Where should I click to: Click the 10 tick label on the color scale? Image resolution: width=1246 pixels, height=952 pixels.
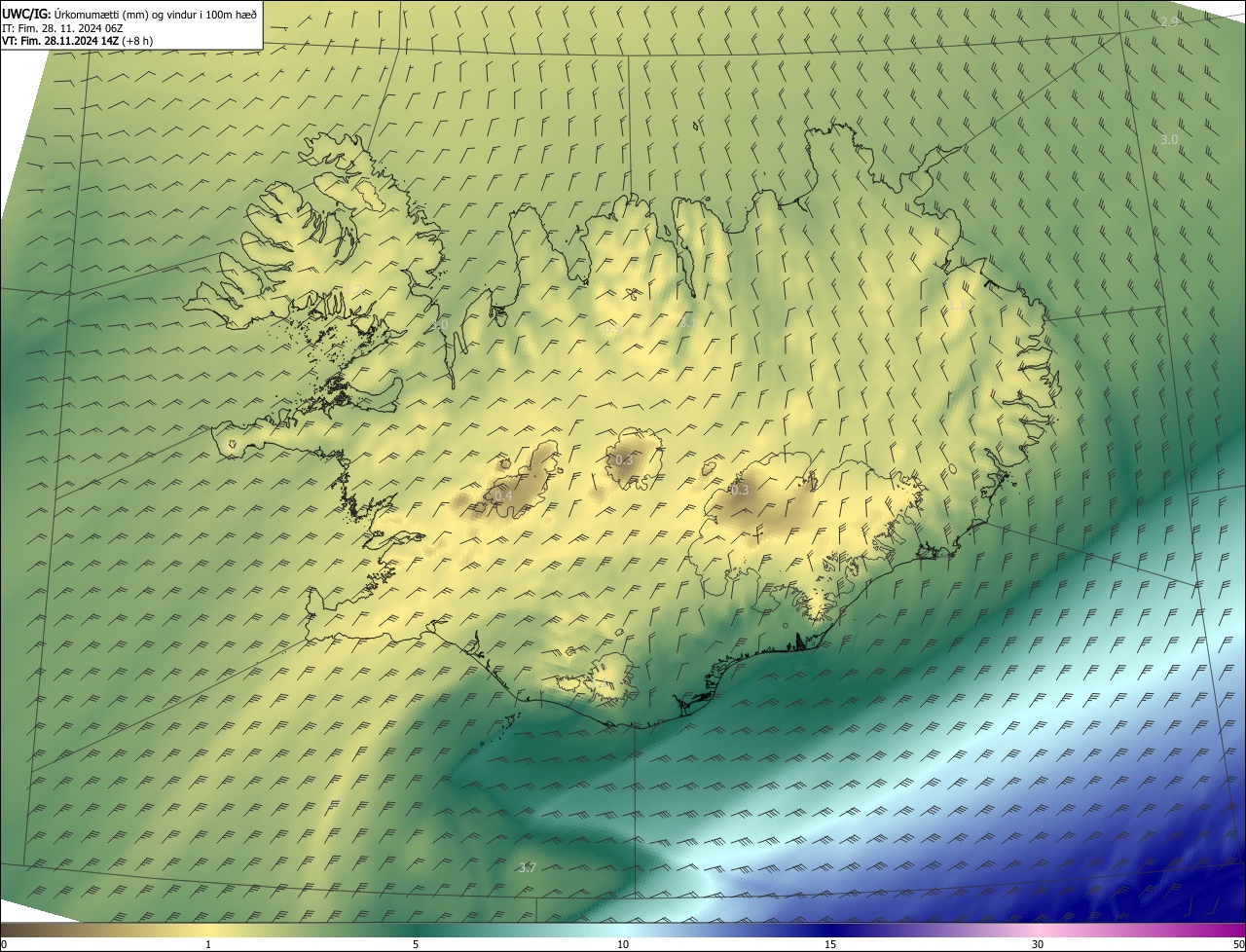[623, 944]
